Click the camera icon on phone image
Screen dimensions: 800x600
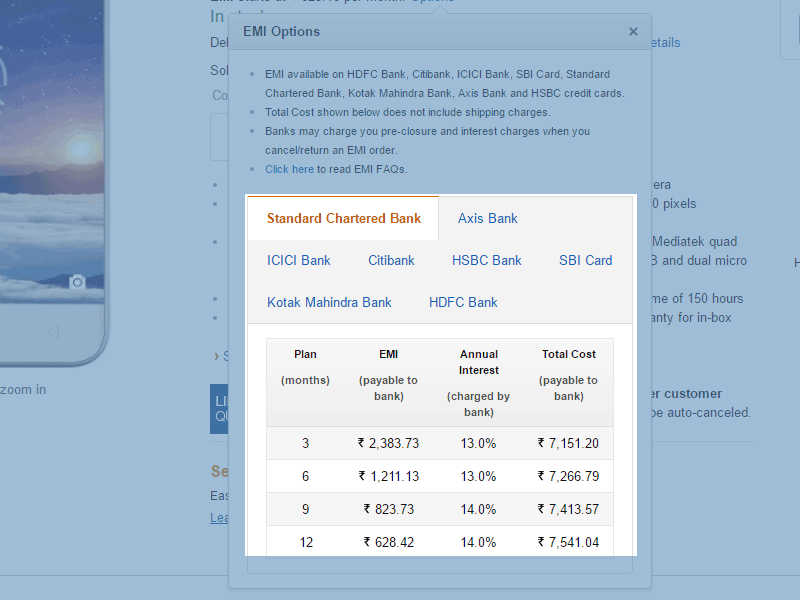[77, 282]
